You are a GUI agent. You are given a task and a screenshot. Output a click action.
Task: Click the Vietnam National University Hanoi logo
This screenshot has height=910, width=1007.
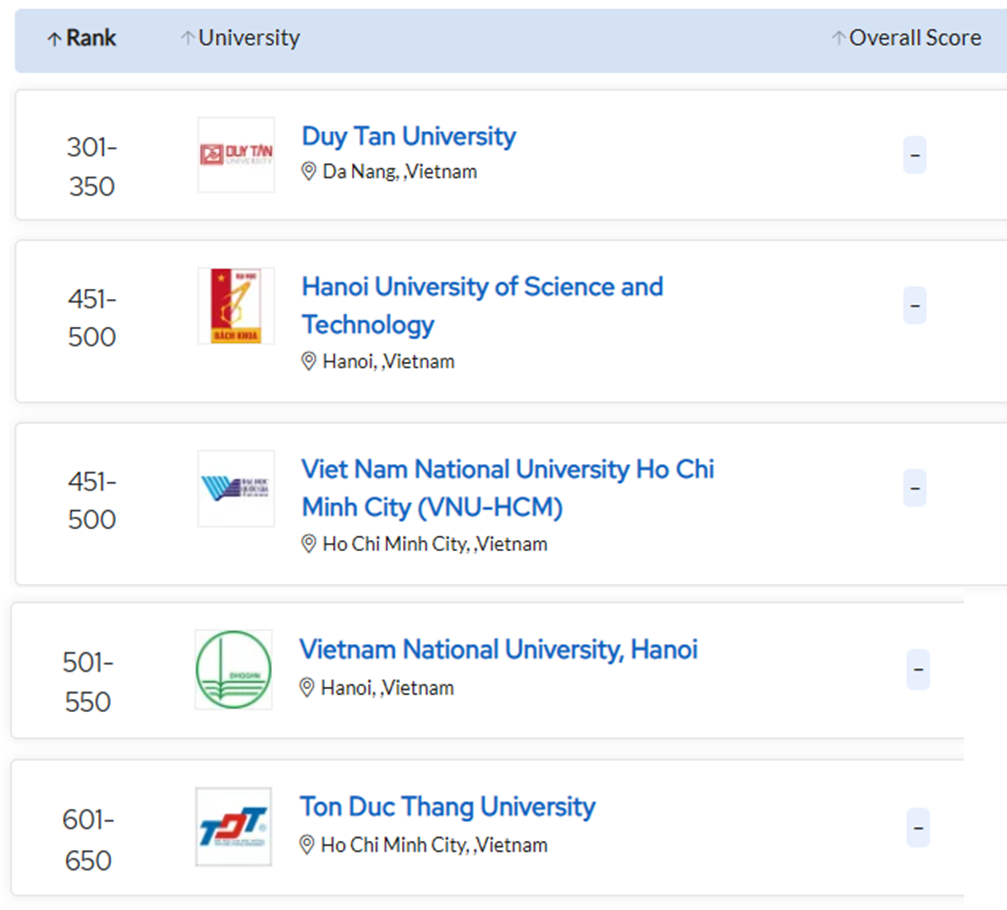coord(233,669)
